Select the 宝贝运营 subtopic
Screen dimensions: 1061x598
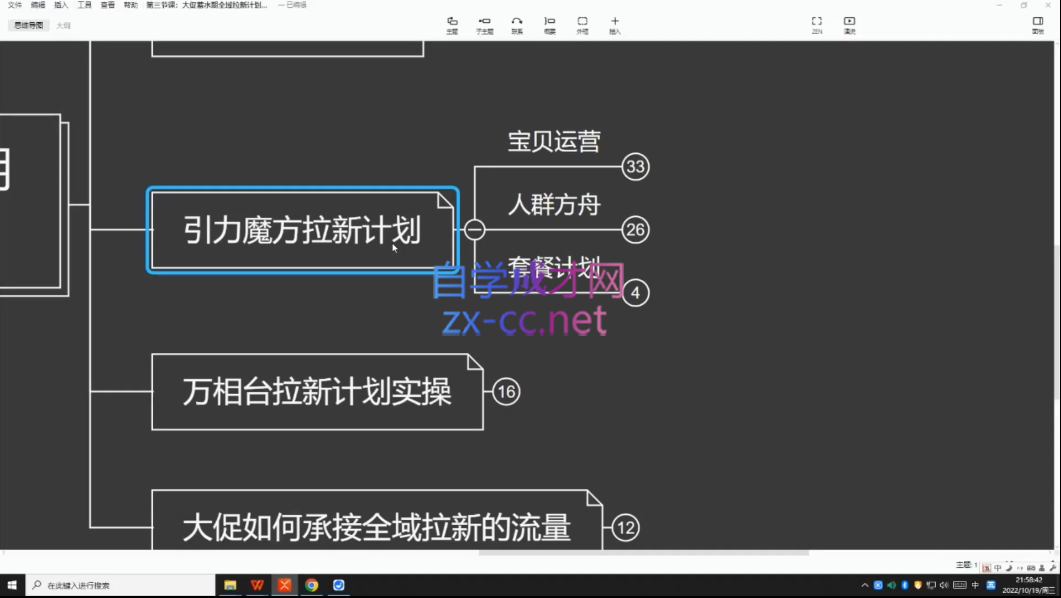point(554,141)
